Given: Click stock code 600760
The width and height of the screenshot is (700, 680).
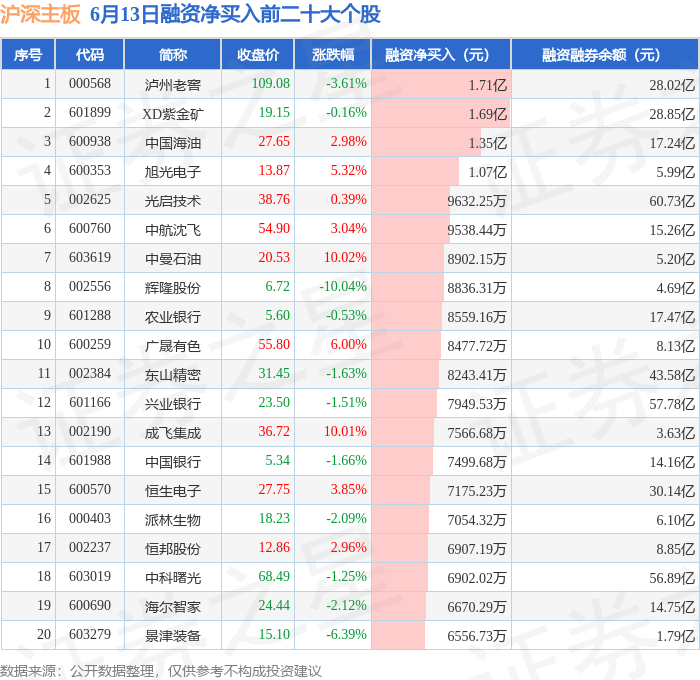Looking at the screenshot, I should (90, 229).
